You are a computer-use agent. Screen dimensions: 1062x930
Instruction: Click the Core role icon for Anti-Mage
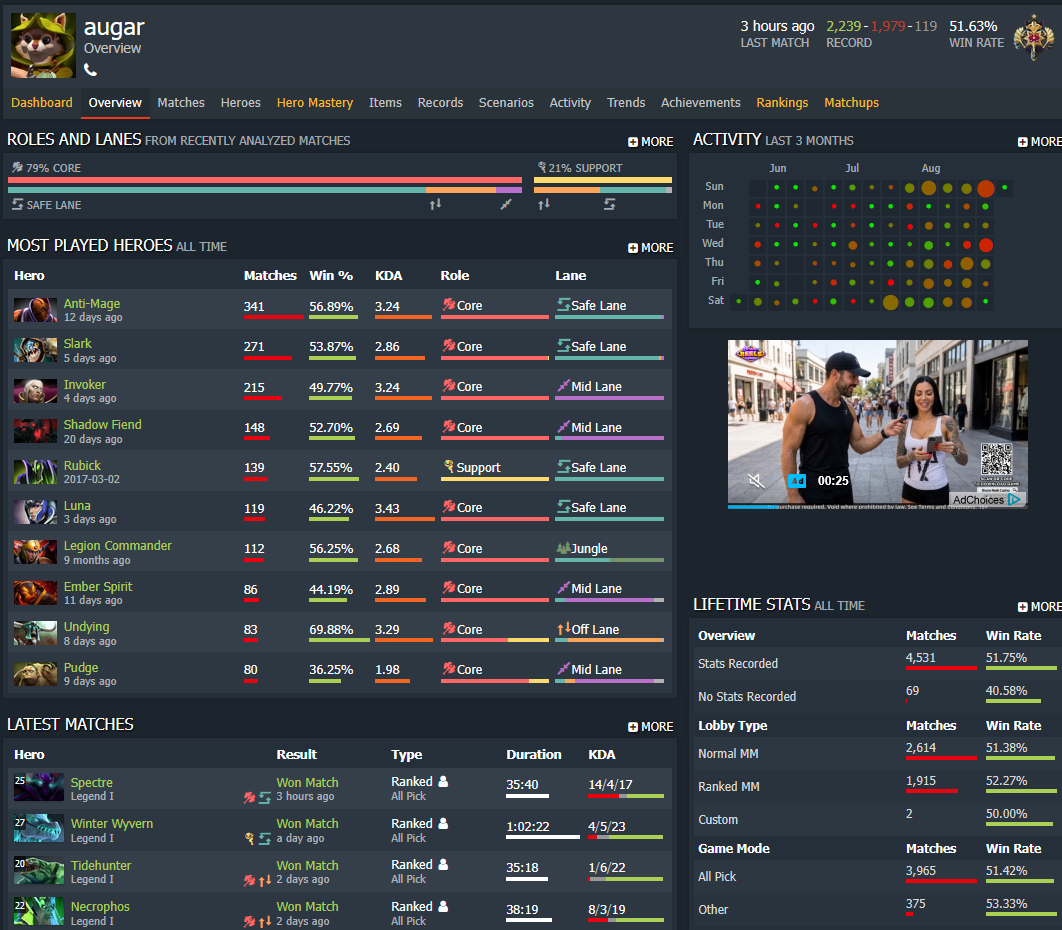pos(448,304)
